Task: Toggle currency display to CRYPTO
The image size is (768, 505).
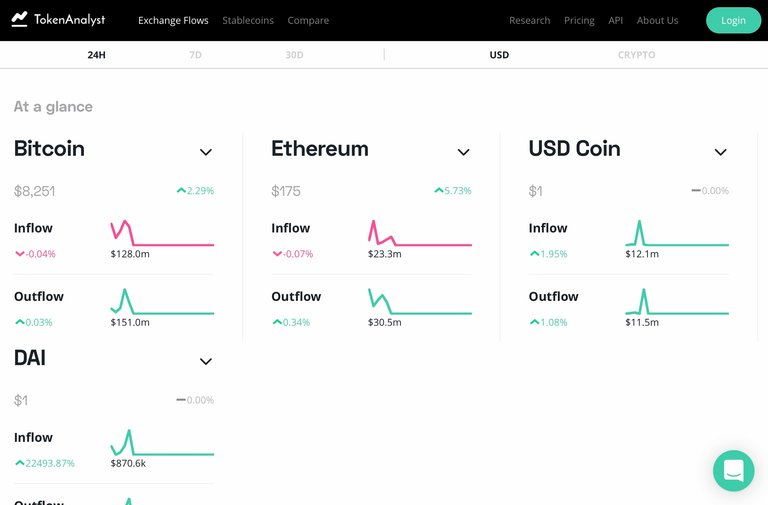Action: pos(636,55)
